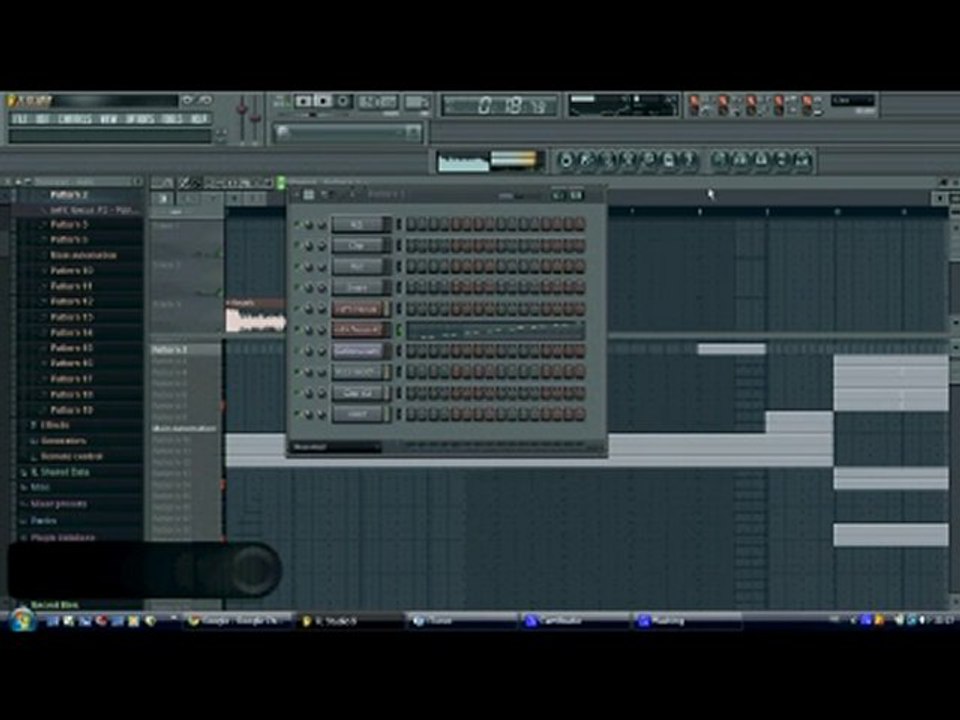This screenshot has height=720, width=960.
Task: Click the grid icon in channel rack title bar
Action: click(x=309, y=195)
